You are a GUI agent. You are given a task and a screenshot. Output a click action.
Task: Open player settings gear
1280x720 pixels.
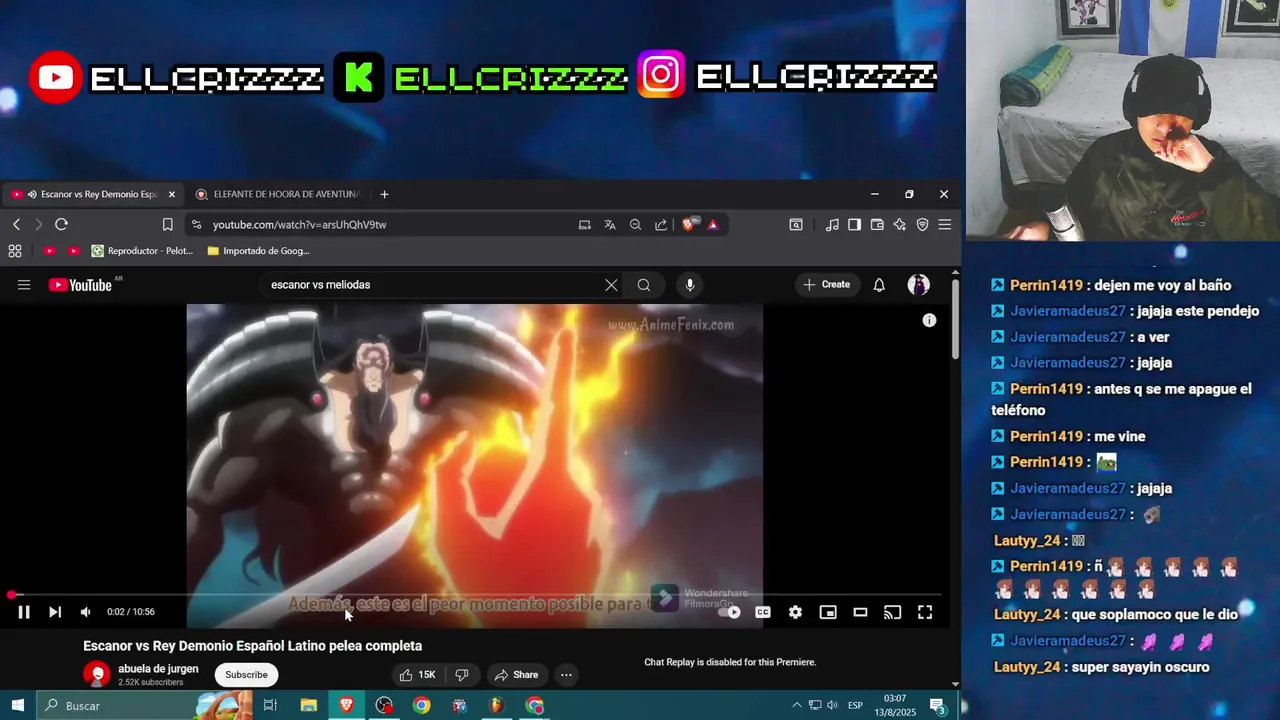point(795,612)
